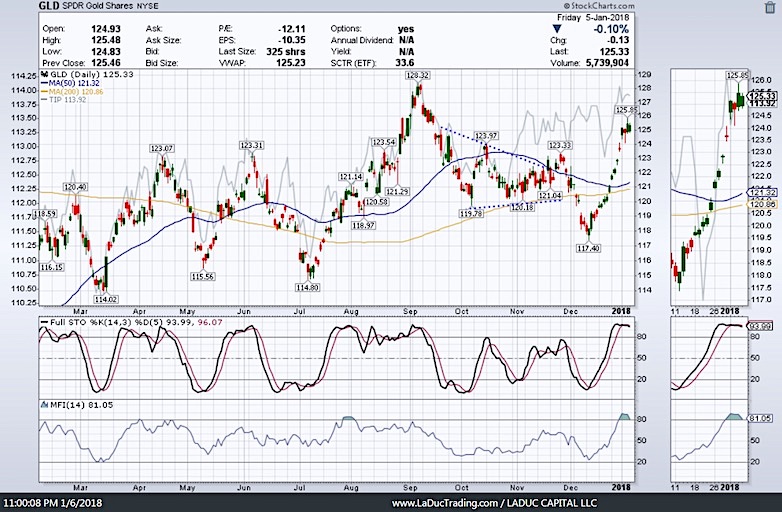Click the 123.07 April high label
Image resolution: width=782 pixels, height=512 pixels.
[162, 148]
